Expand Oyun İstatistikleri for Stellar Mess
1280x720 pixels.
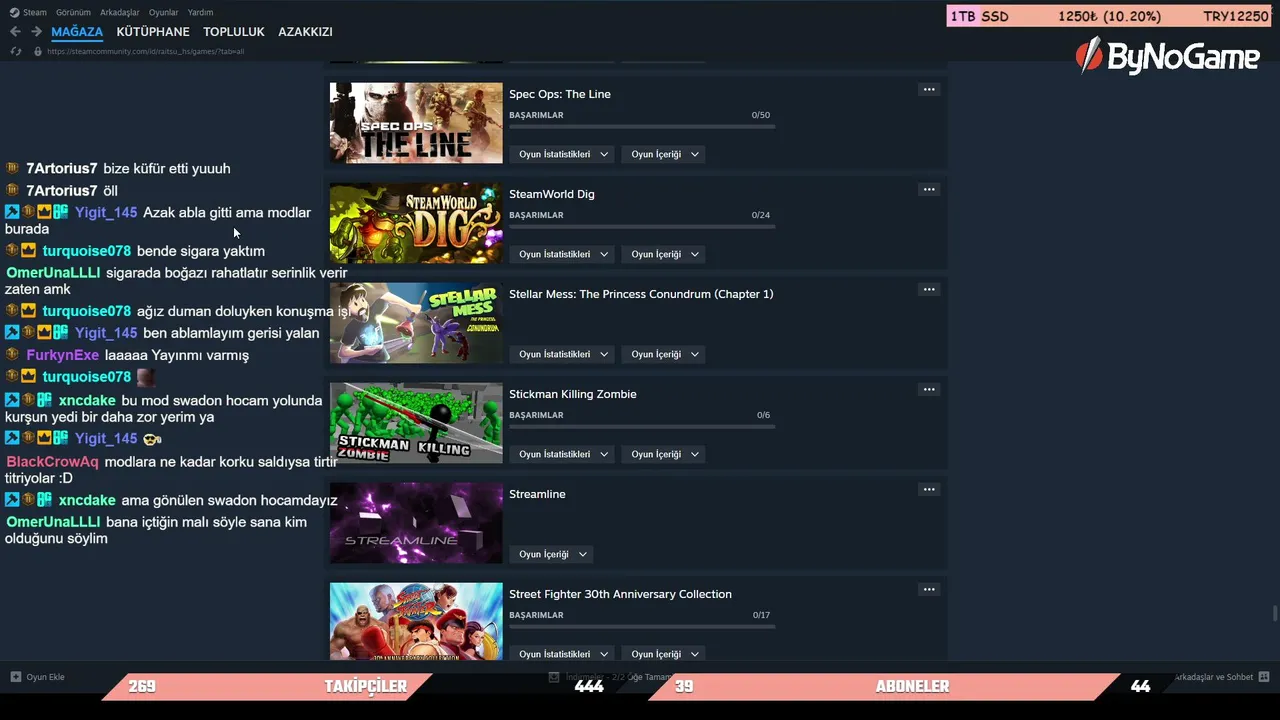pyautogui.click(x=563, y=354)
